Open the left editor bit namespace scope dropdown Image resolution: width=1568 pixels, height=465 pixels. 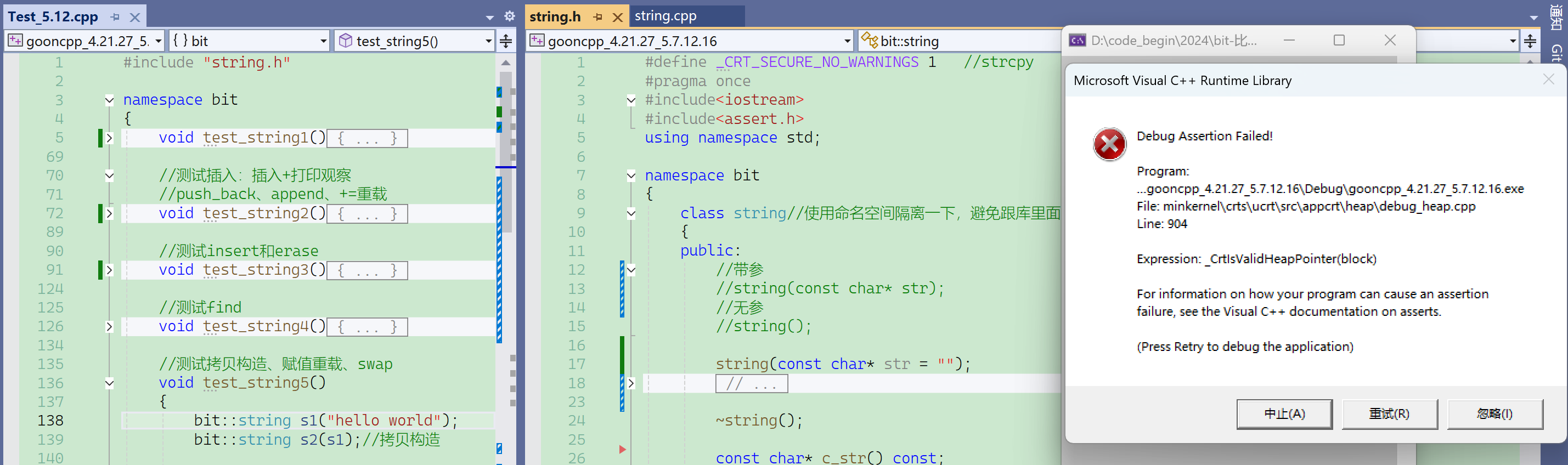(x=250, y=41)
